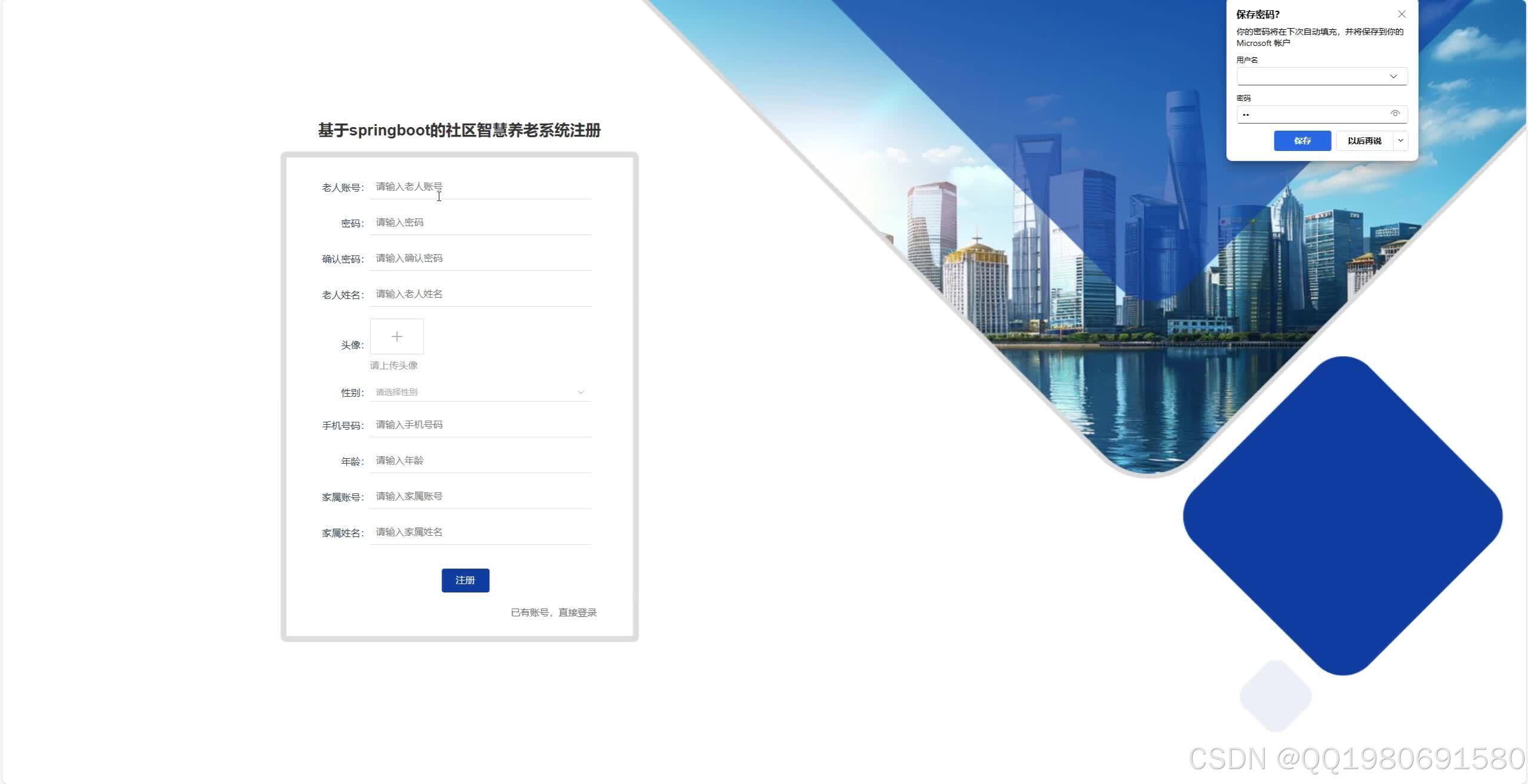This screenshot has height=784, width=1528.
Task: Click the 请上传头像 upload avatar area
Action: point(394,365)
